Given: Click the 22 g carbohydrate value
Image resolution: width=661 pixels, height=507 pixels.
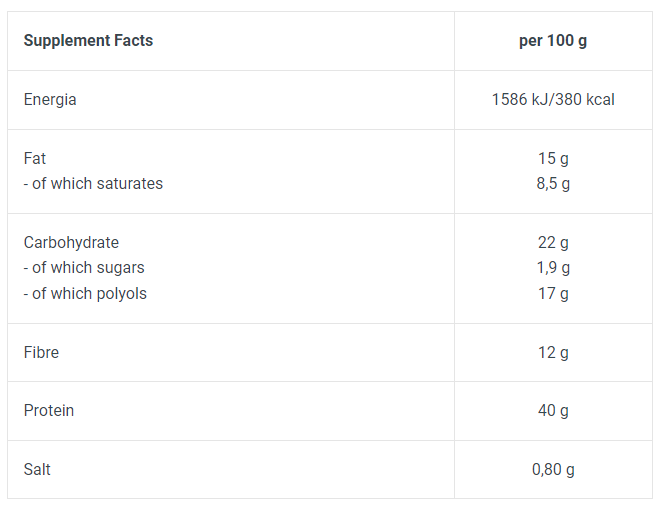Looking at the screenshot, I should pyautogui.click(x=553, y=243).
